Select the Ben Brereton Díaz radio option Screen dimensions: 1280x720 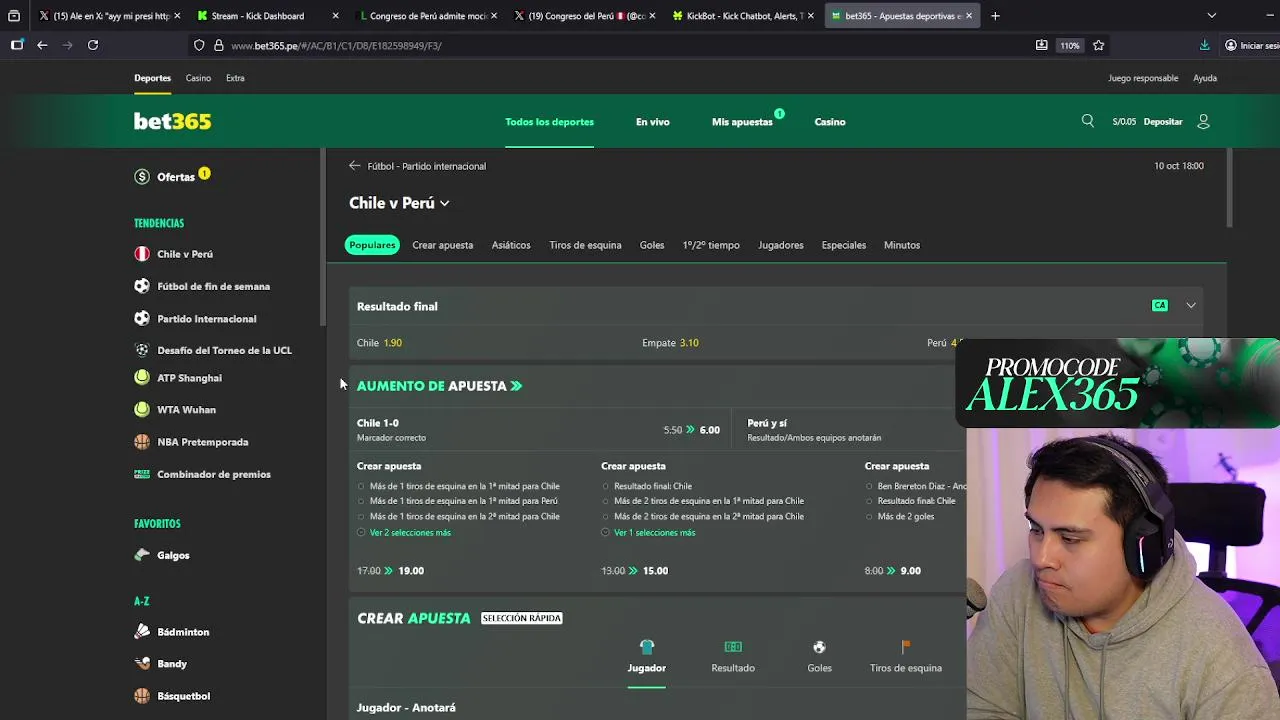tap(869, 486)
